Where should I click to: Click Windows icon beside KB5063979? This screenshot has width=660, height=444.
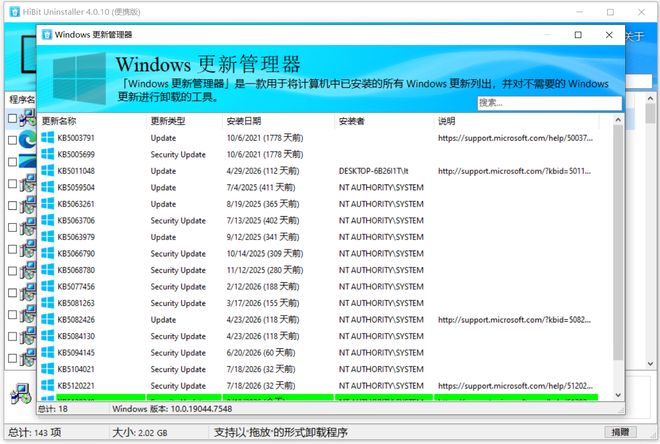click(48, 237)
